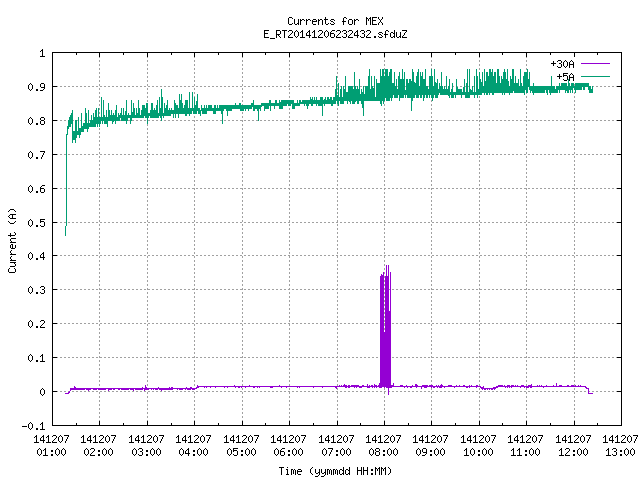Click the y-axis tick value -0.1
The width and height of the screenshot is (640, 480).
[33, 426]
